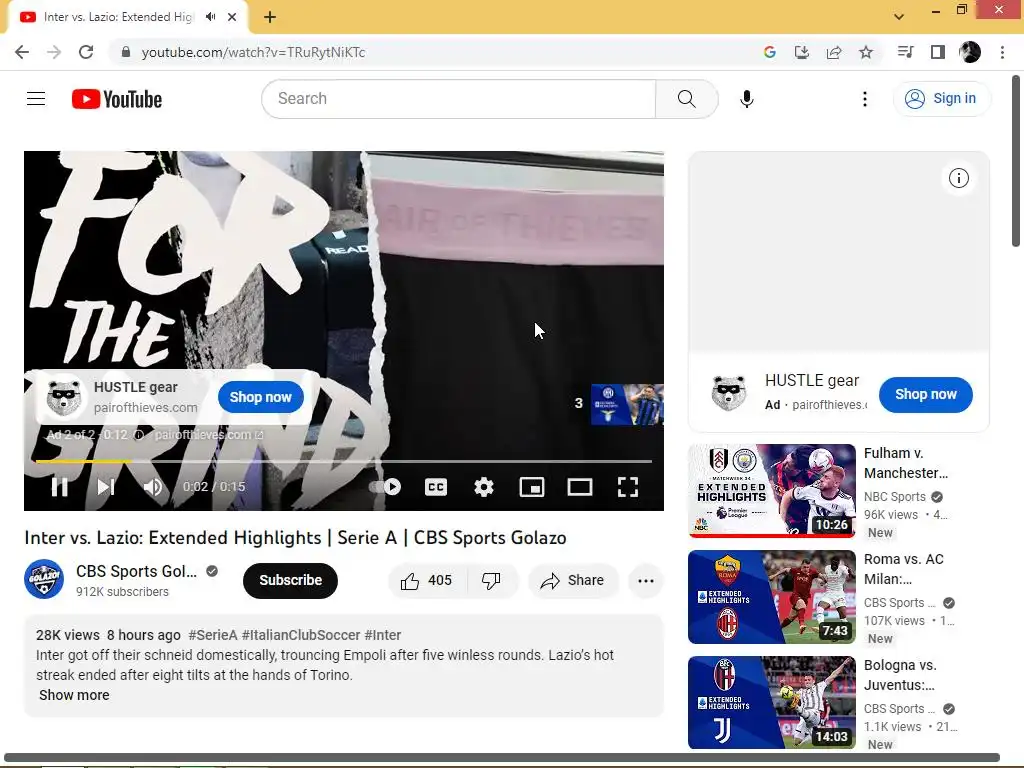Click NBC Sports channel name
The image size is (1024, 768).
(895, 497)
